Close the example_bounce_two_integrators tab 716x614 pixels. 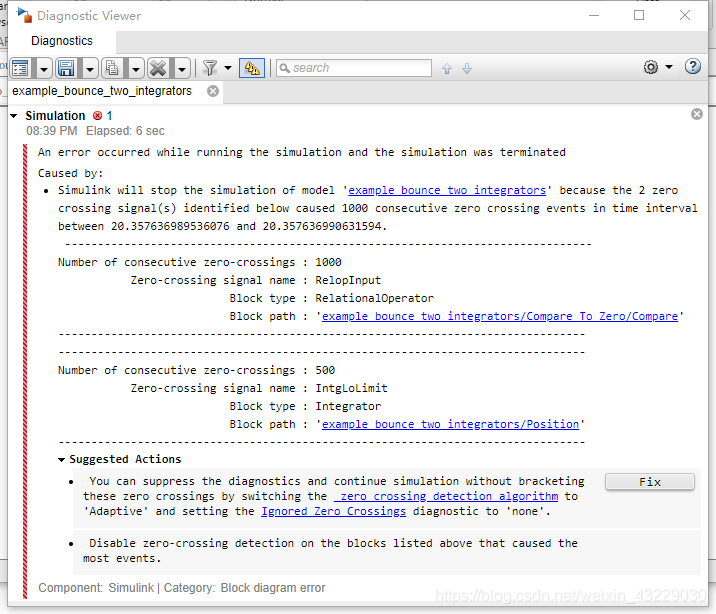(x=213, y=91)
